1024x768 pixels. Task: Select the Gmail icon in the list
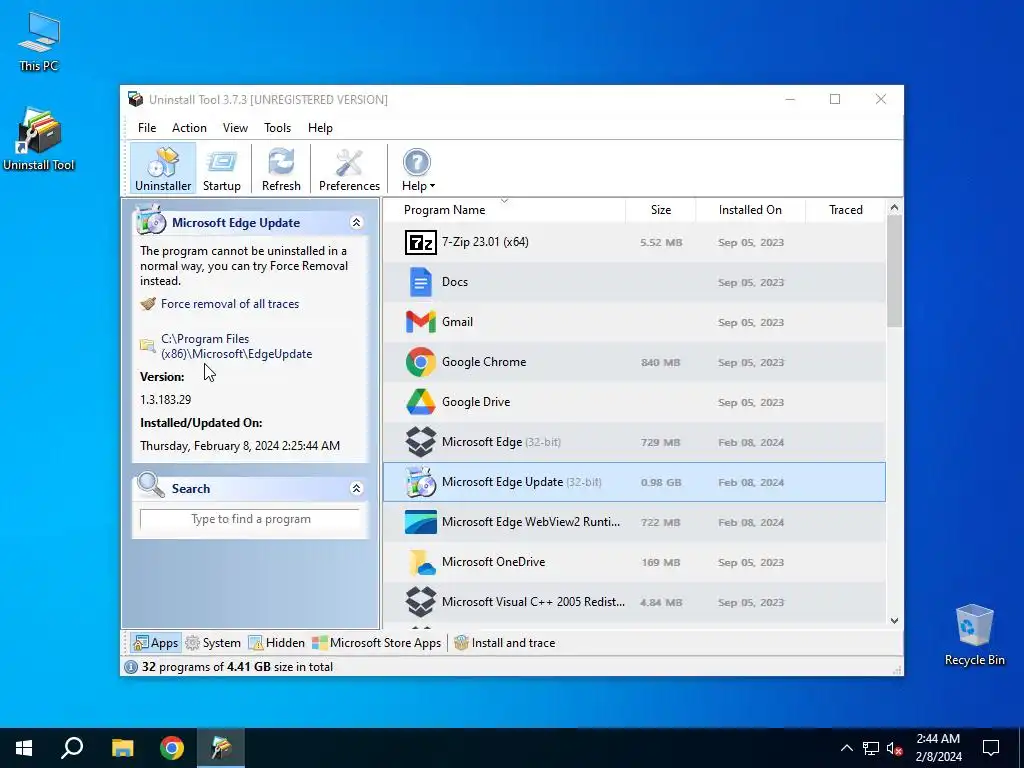(421, 322)
